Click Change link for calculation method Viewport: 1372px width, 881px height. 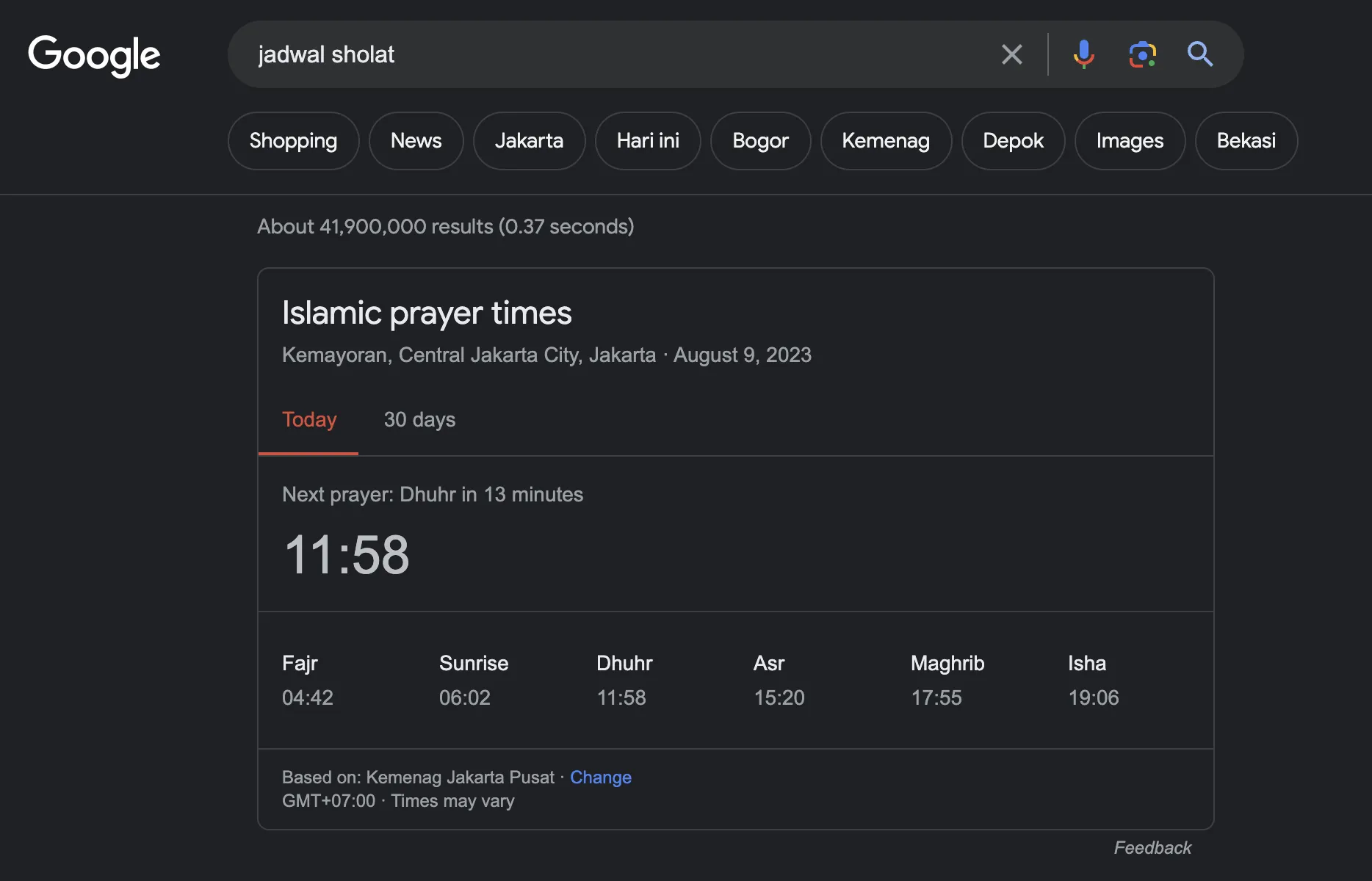pyautogui.click(x=600, y=777)
